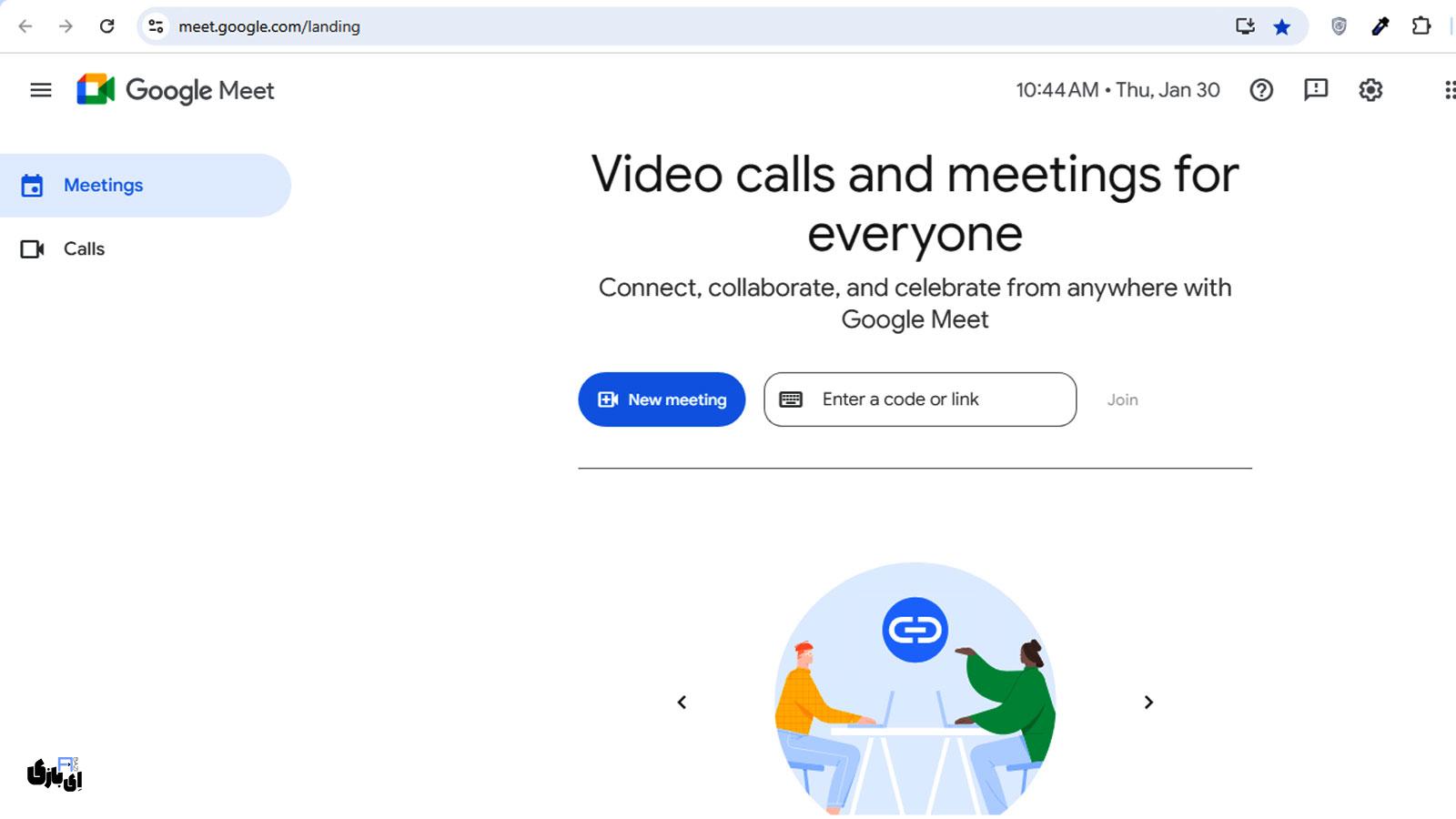Reload the Meet page
Screen dimensions: 1456x819
(106, 26)
